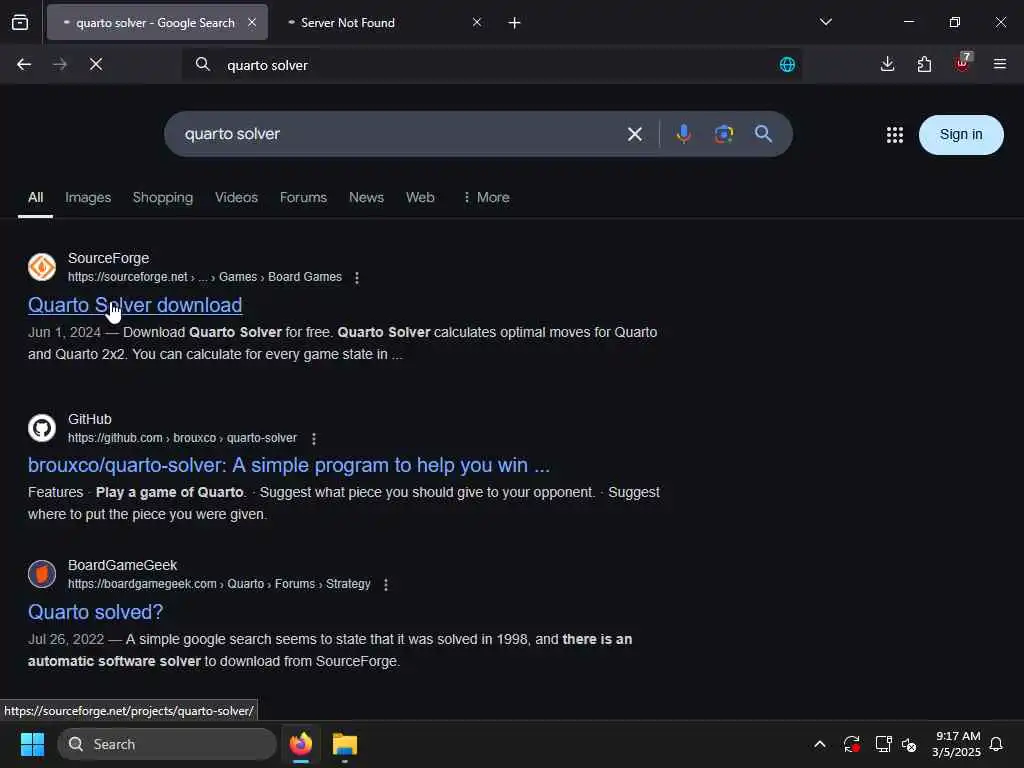Select the Videos search tab
Image resolution: width=1024 pixels, height=768 pixels.
tap(236, 197)
